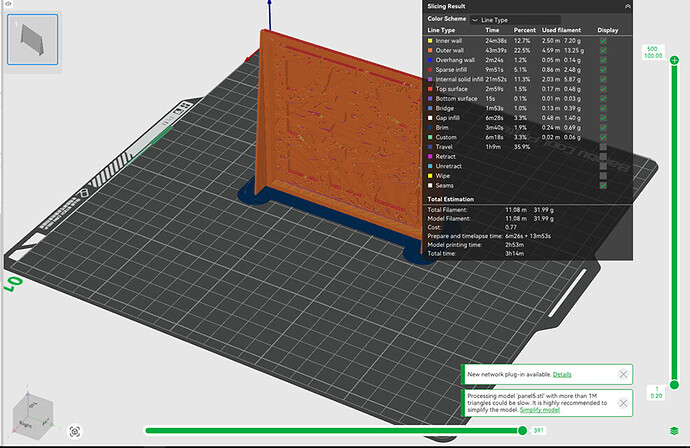690x448 pixels.
Task: Toggle Seams display checkbox
Action: (x=603, y=185)
